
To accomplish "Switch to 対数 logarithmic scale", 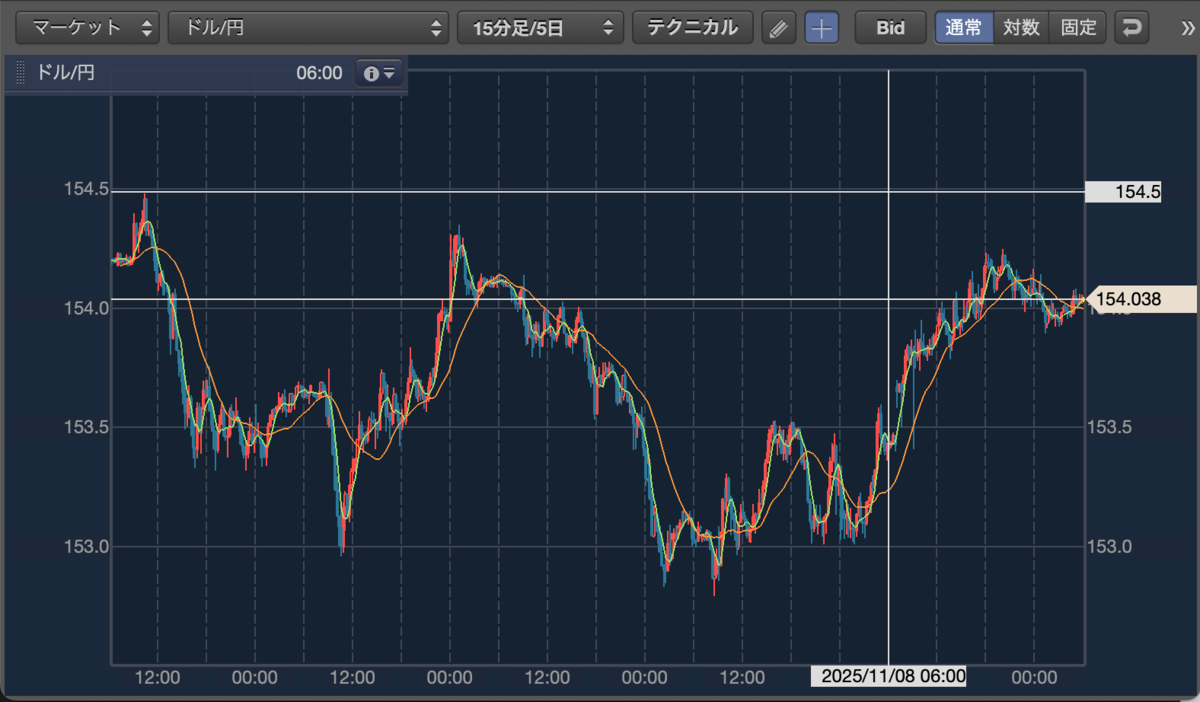I will (x=1022, y=28).
